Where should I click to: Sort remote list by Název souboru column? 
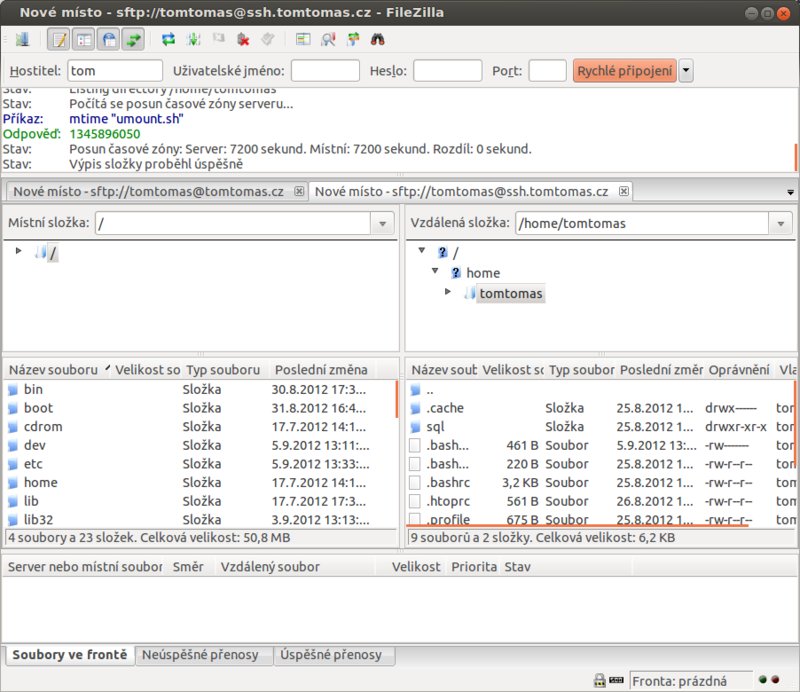444,369
